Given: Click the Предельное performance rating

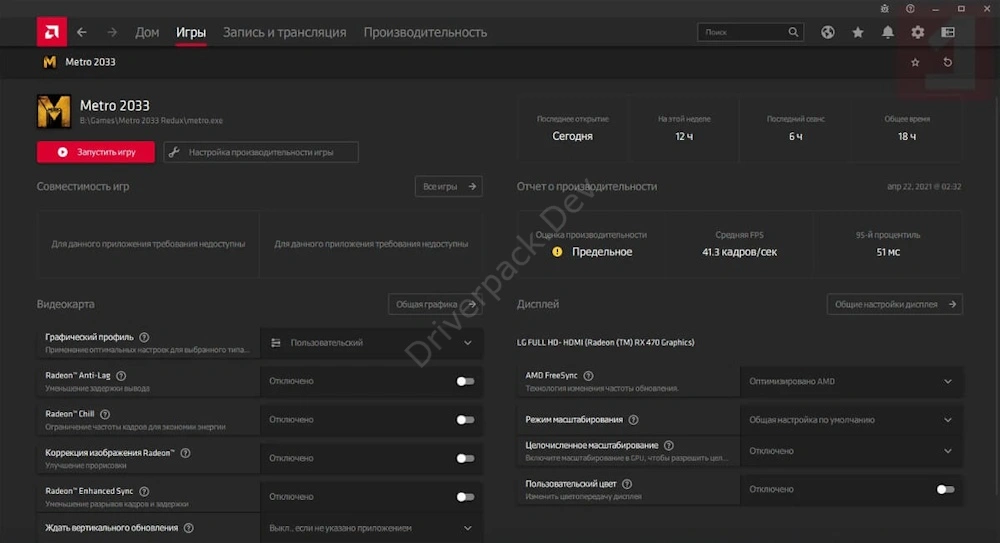Looking at the screenshot, I should point(602,252).
